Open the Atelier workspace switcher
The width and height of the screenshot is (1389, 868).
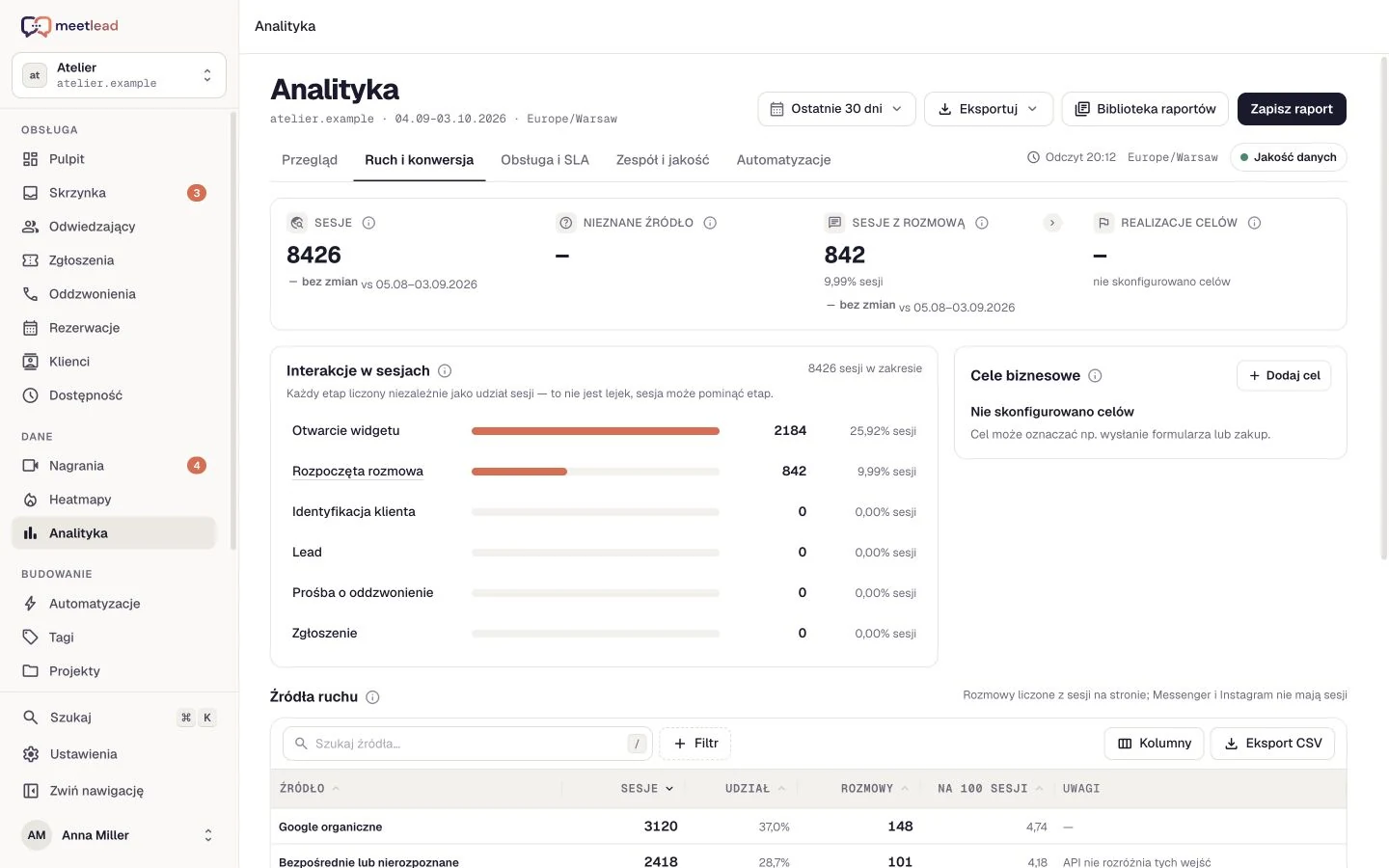point(119,75)
